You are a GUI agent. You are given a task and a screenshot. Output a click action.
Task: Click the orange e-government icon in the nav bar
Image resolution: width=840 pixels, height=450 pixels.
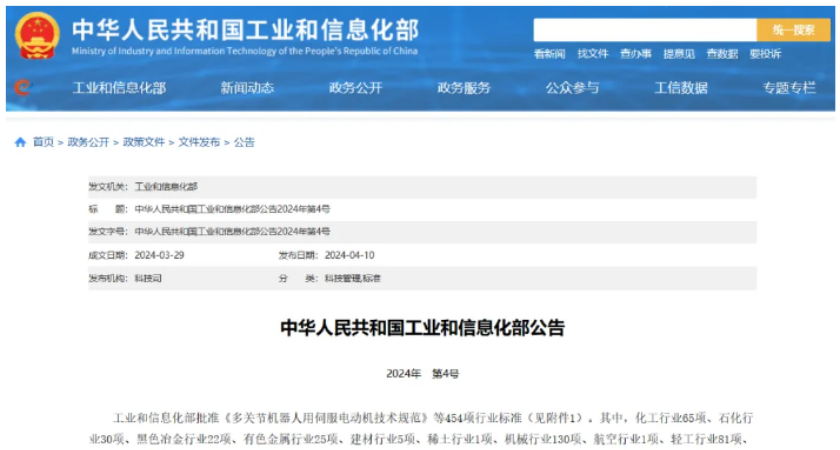22,87
